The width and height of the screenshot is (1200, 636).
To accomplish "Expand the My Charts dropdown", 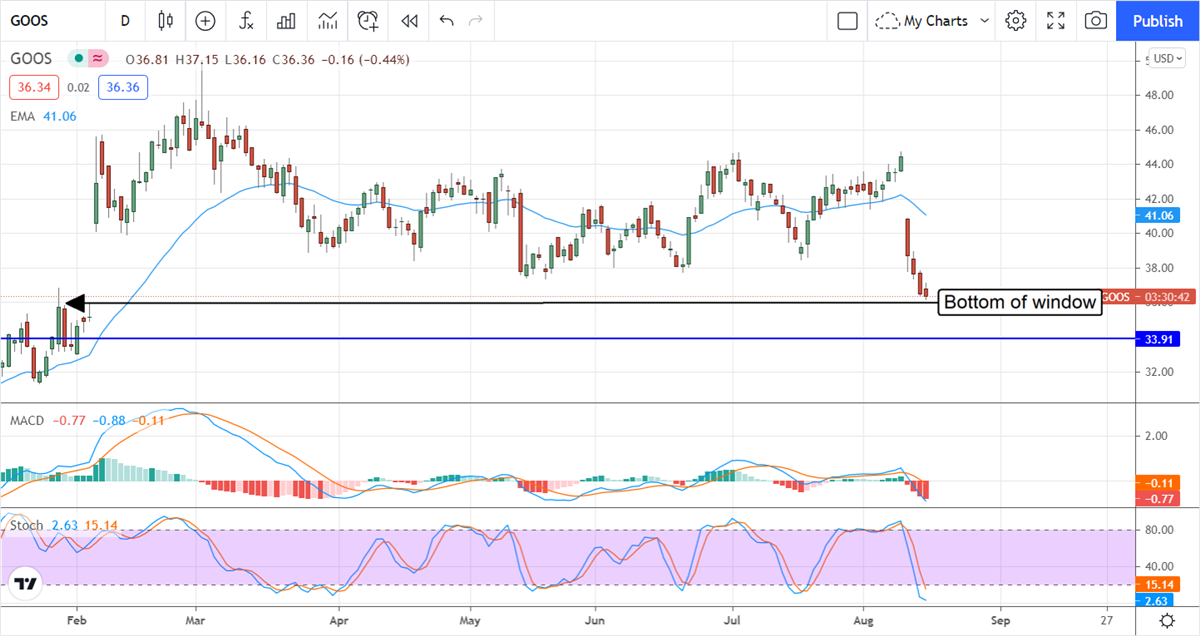I will tap(934, 20).
